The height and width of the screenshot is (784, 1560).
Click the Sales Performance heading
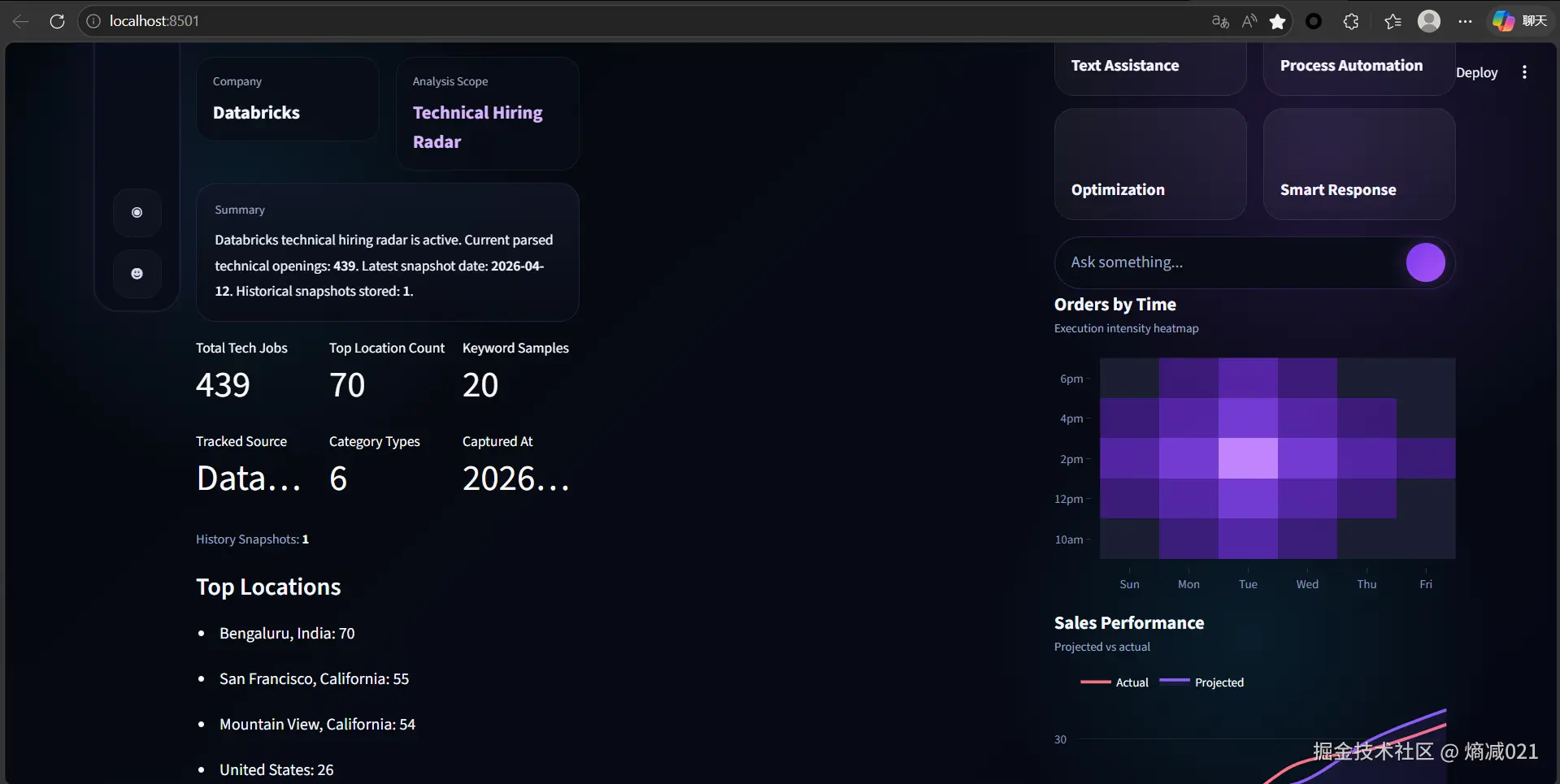click(x=1129, y=623)
